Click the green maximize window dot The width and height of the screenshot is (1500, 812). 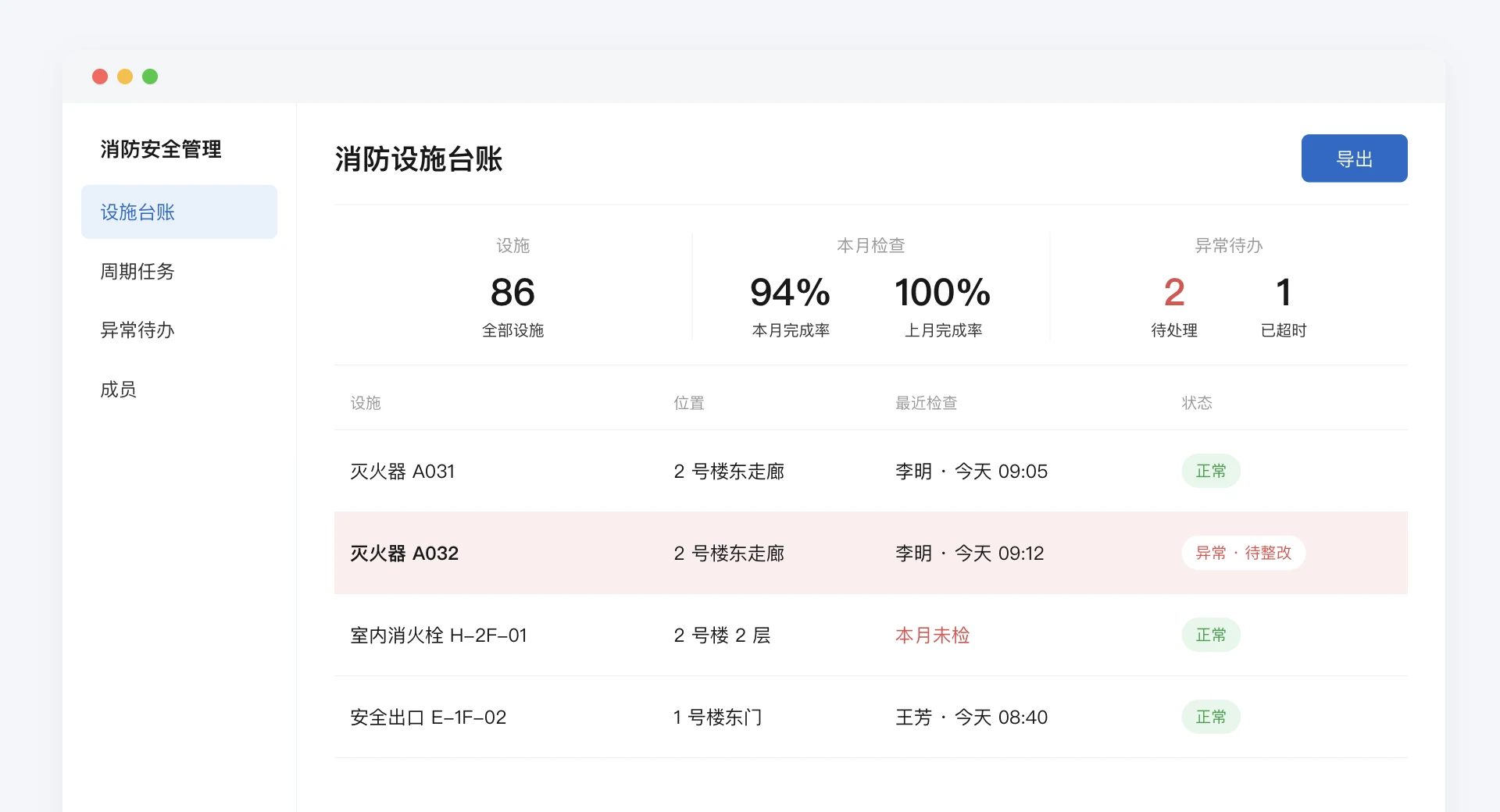pos(150,77)
